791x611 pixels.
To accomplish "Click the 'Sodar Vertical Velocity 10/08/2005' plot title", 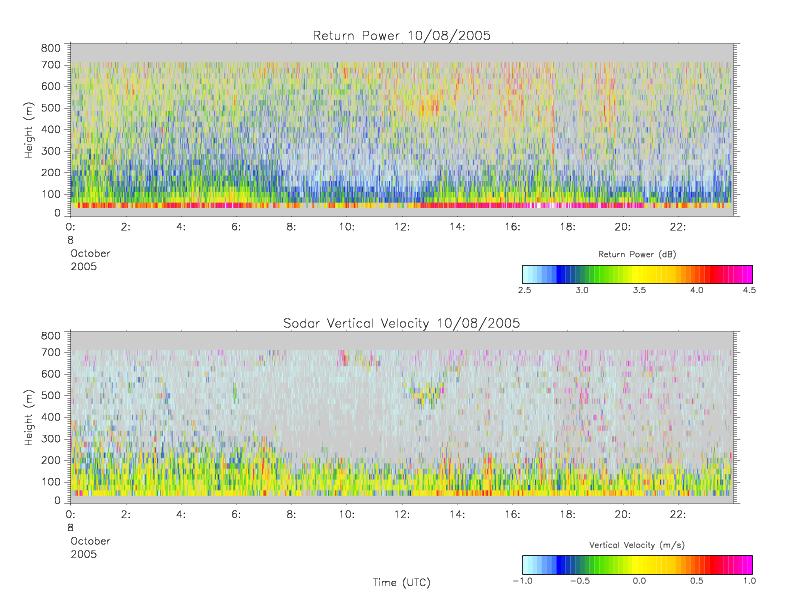I will [x=402, y=323].
